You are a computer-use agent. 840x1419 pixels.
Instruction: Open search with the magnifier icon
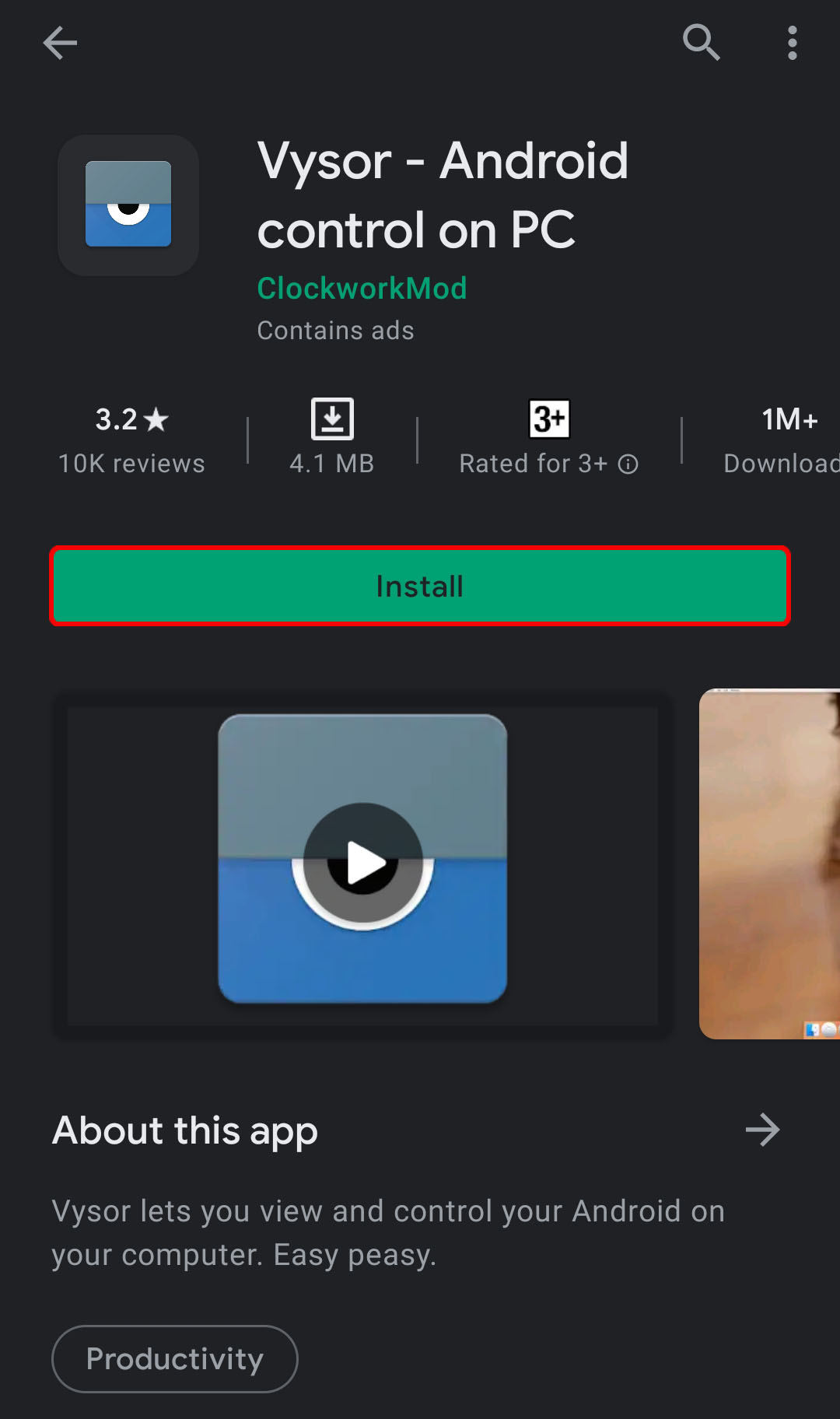coord(701,43)
